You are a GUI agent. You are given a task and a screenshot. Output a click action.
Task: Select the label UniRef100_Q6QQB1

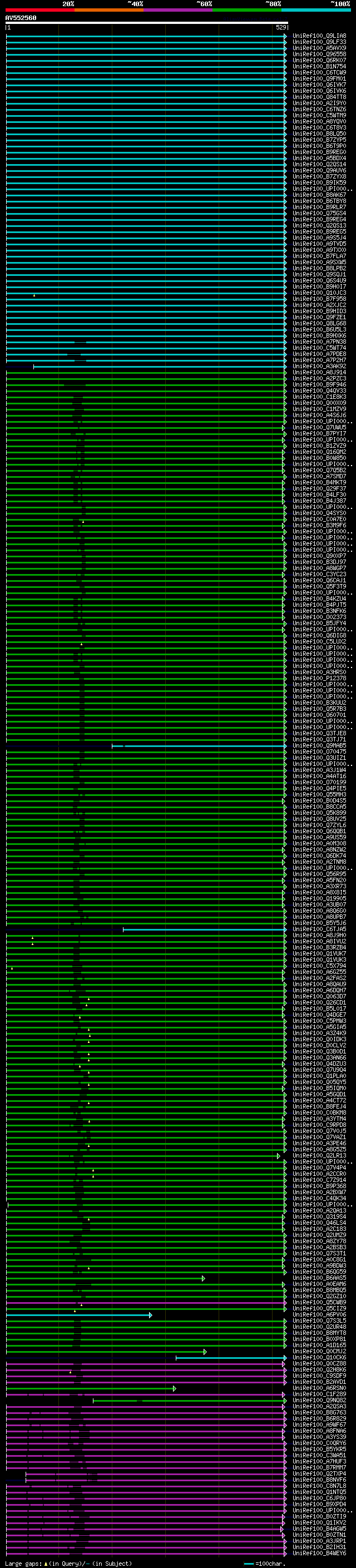pyautogui.click(x=319, y=832)
